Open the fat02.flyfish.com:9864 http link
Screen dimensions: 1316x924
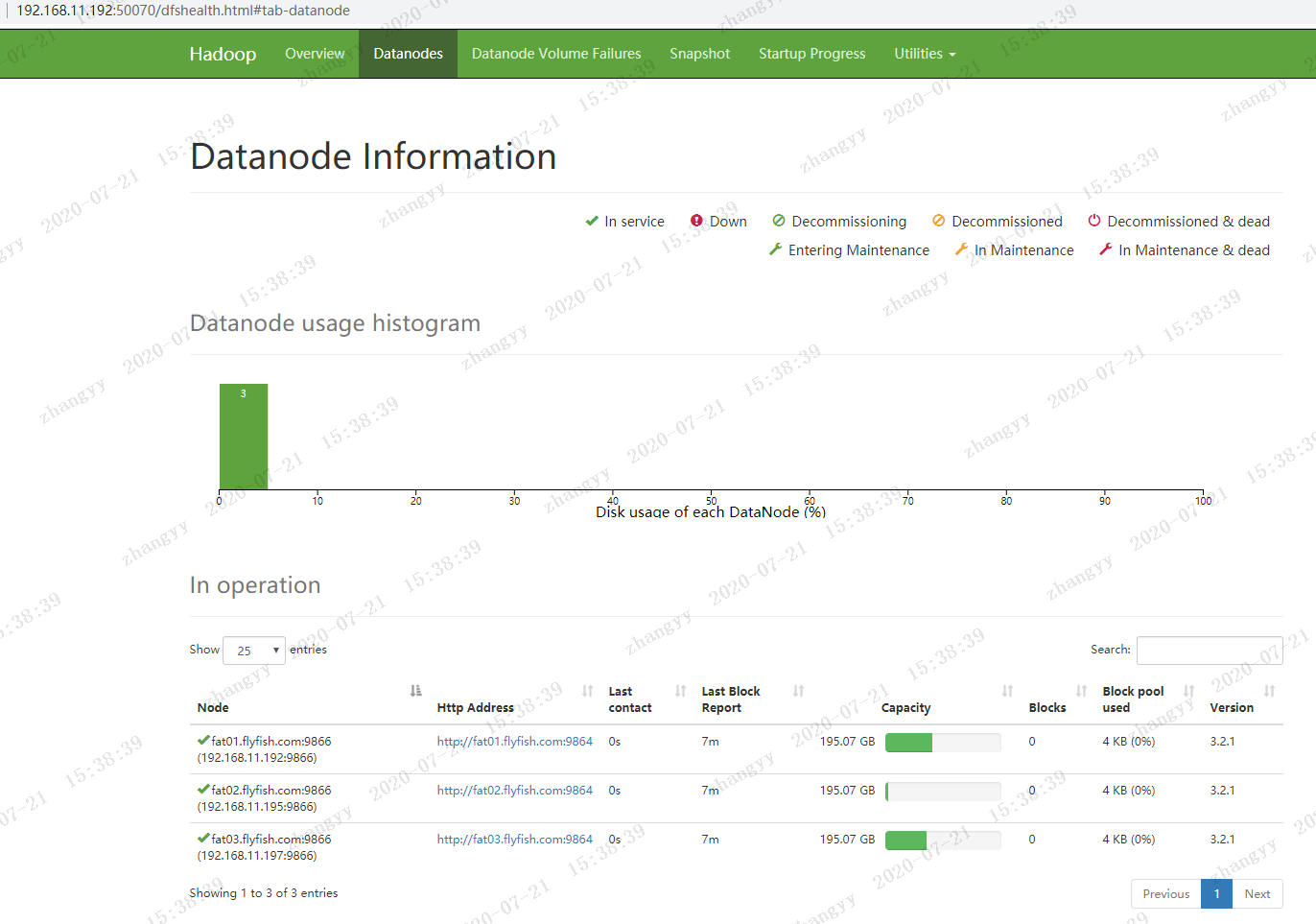(514, 790)
